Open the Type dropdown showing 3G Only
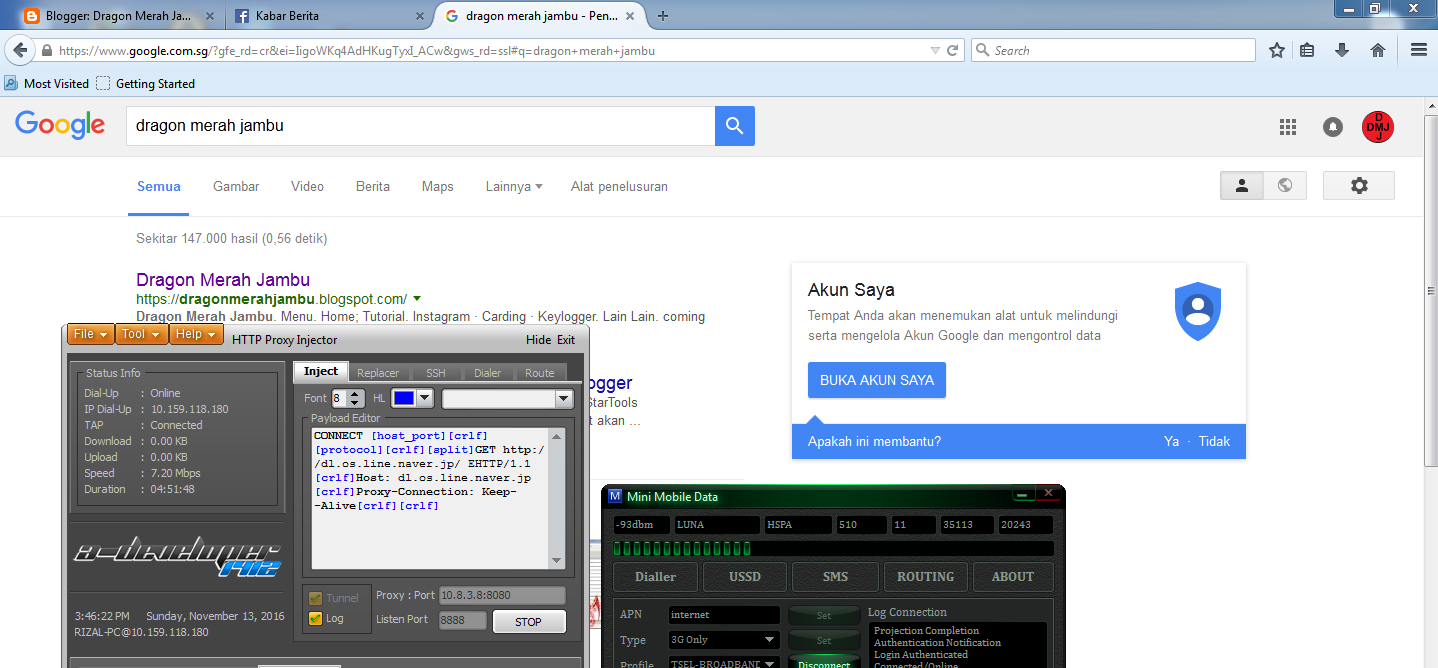 click(723, 640)
